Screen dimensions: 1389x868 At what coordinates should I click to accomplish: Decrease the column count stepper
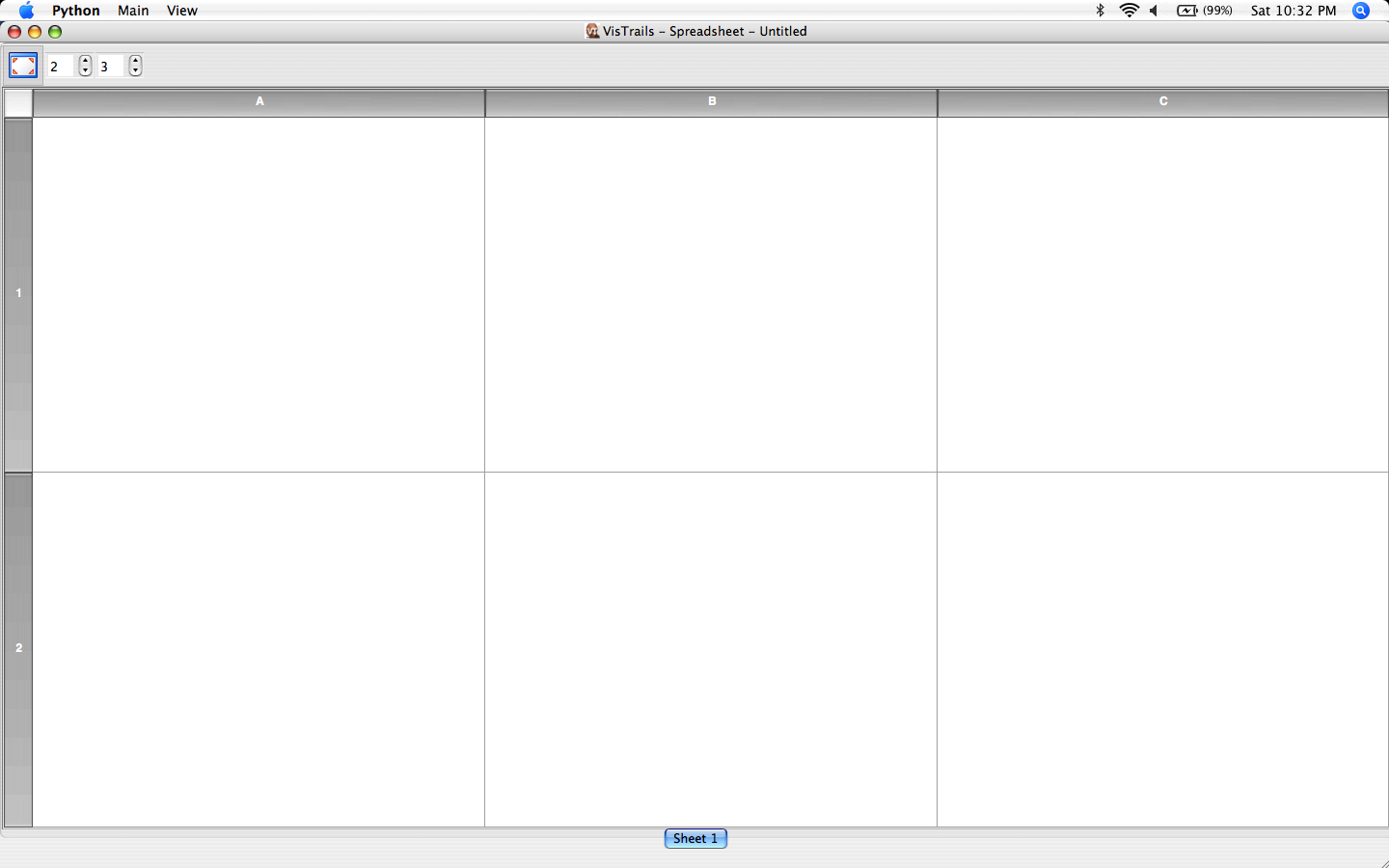135,71
